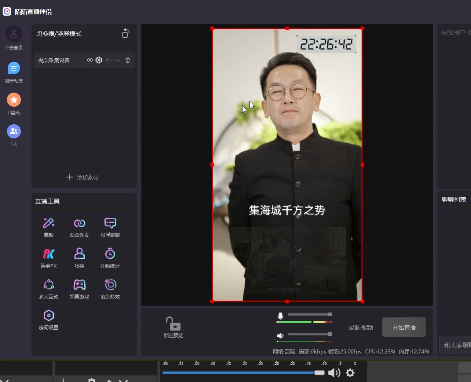Mute desktop audio using the speaker icon
Viewport: 471px width, 382px height.
pyautogui.click(x=280, y=335)
